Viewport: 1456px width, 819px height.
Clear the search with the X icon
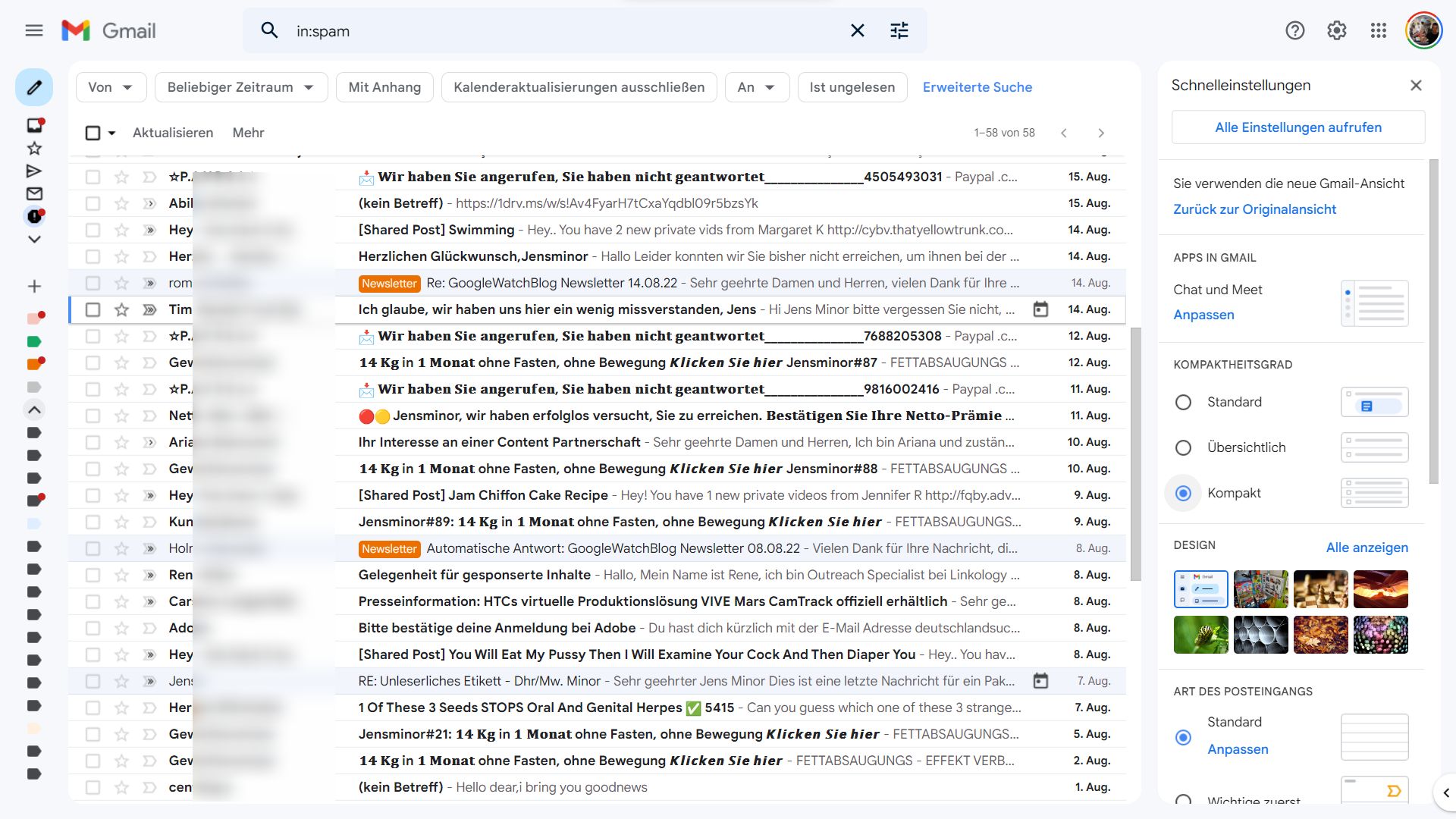(x=857, y=31)
